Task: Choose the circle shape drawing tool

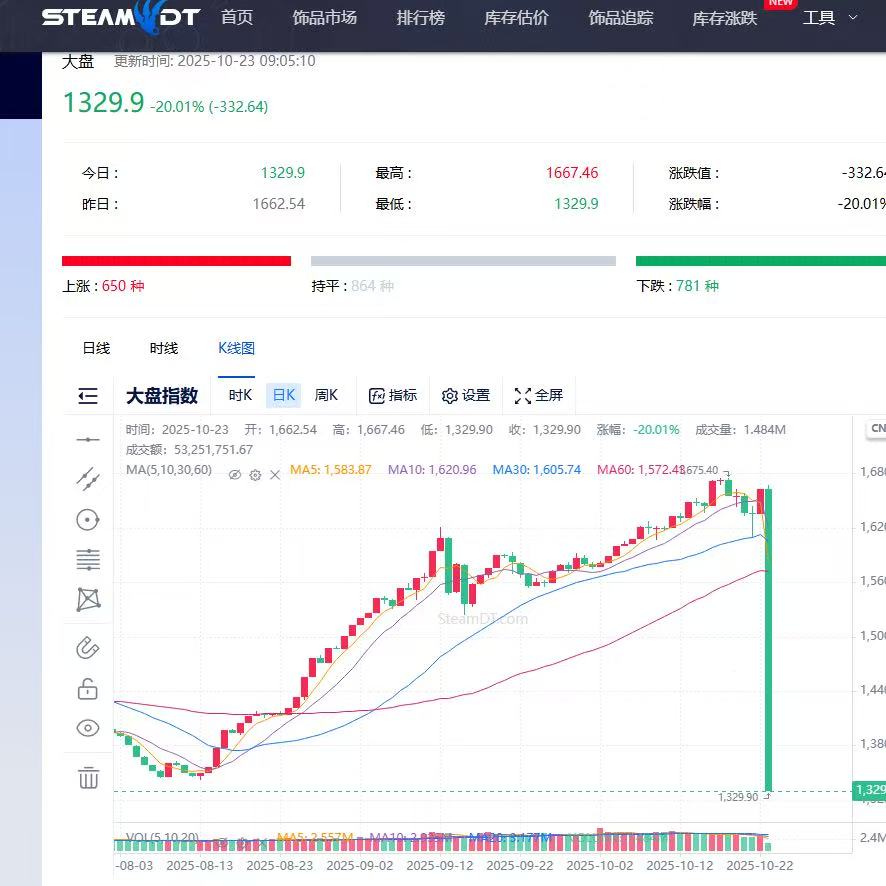Action: click(88, 520)
